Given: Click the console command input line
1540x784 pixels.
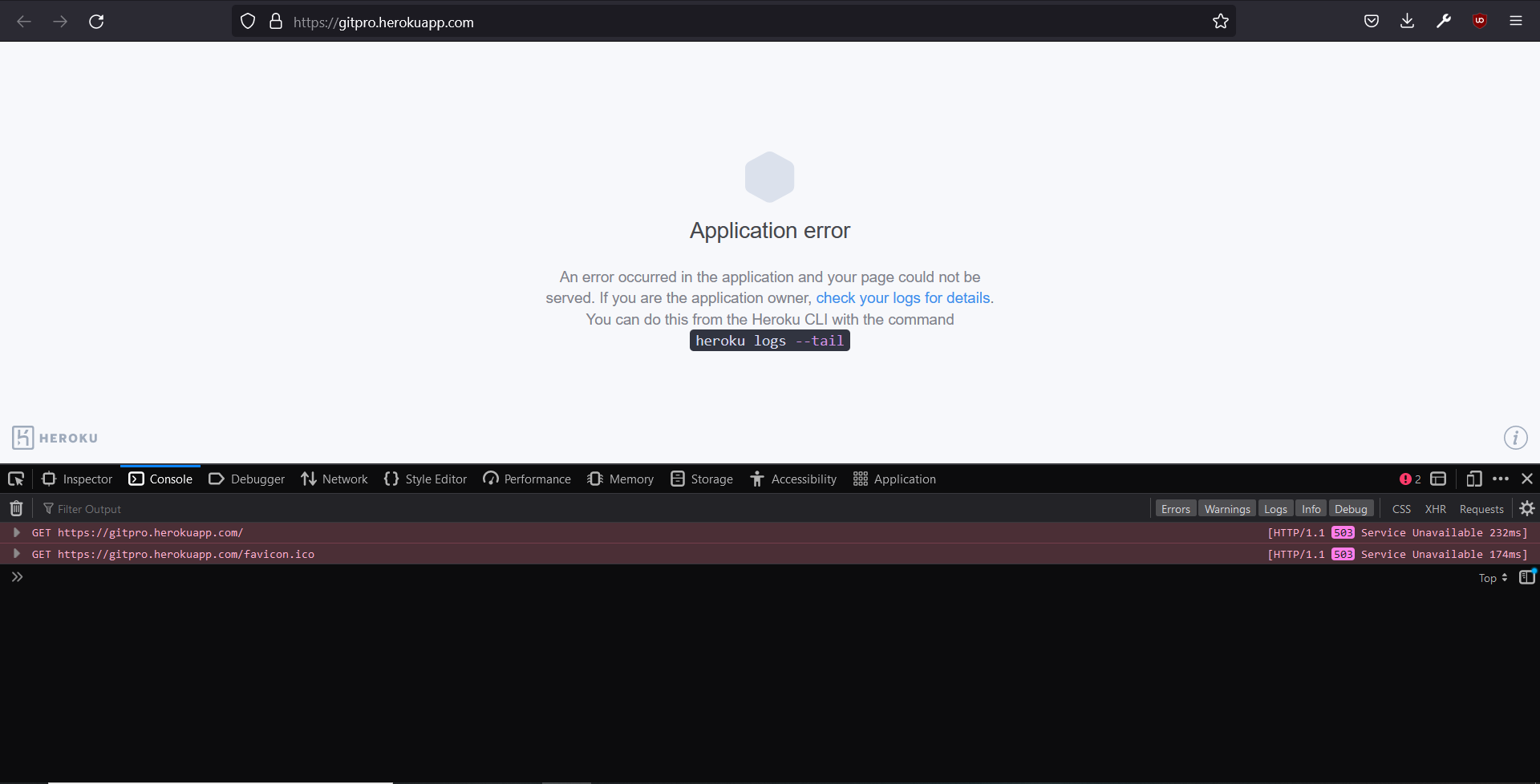Looking at the screenshot, I should [x=746, y=577].
